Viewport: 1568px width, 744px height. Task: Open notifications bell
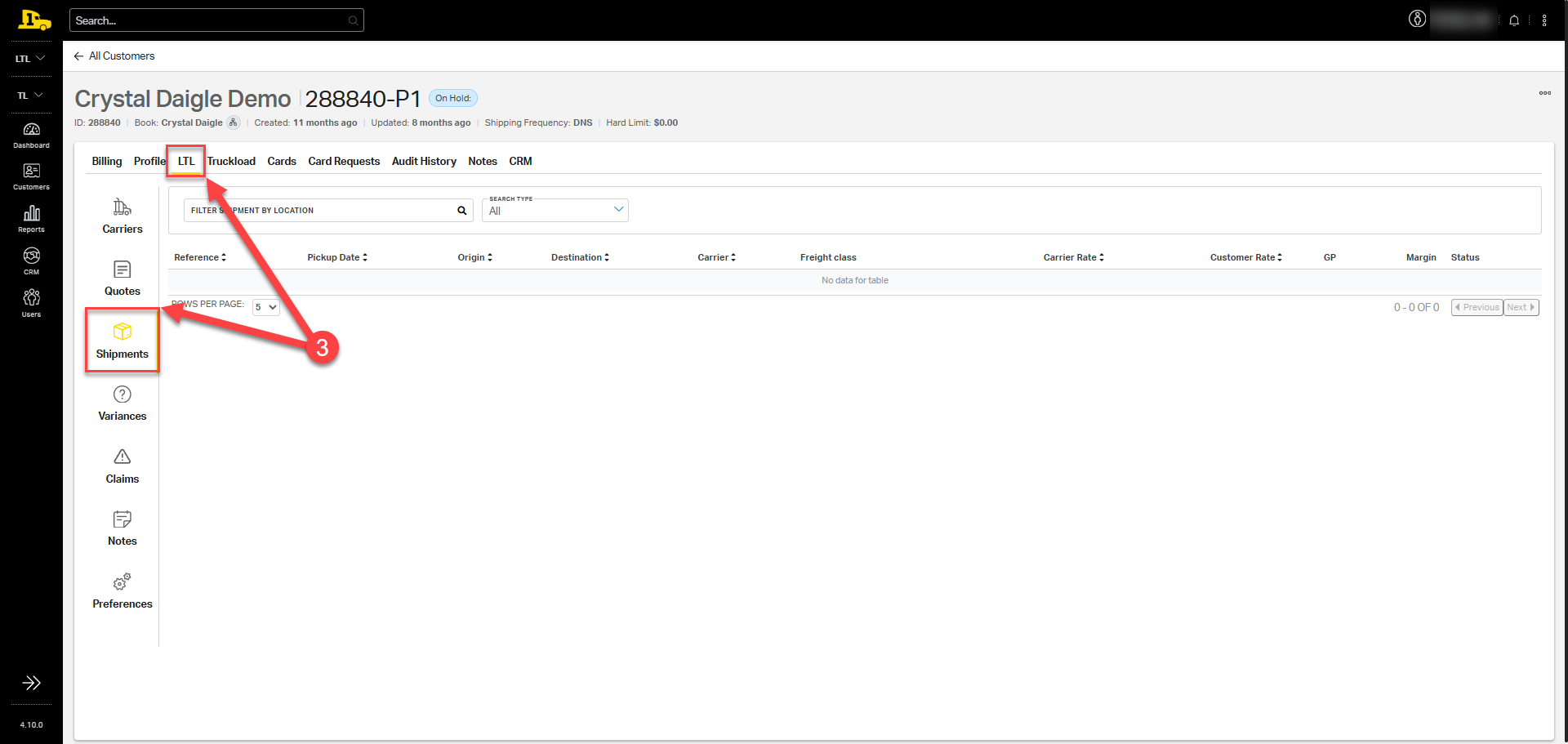1514,20
